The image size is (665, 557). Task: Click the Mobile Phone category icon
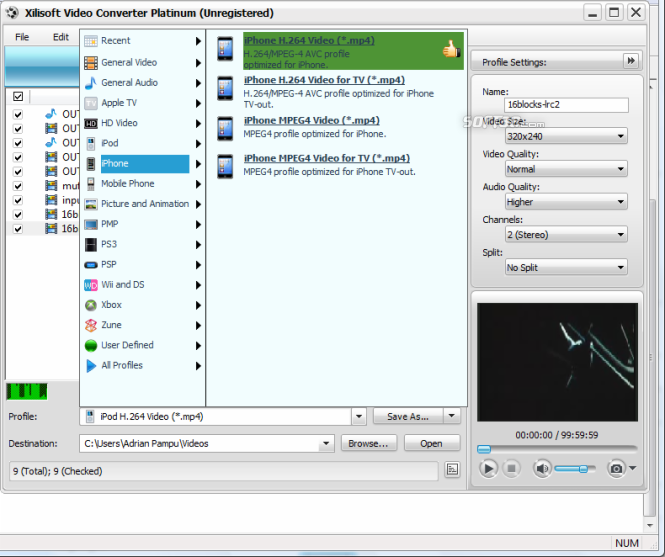(91, 184)
